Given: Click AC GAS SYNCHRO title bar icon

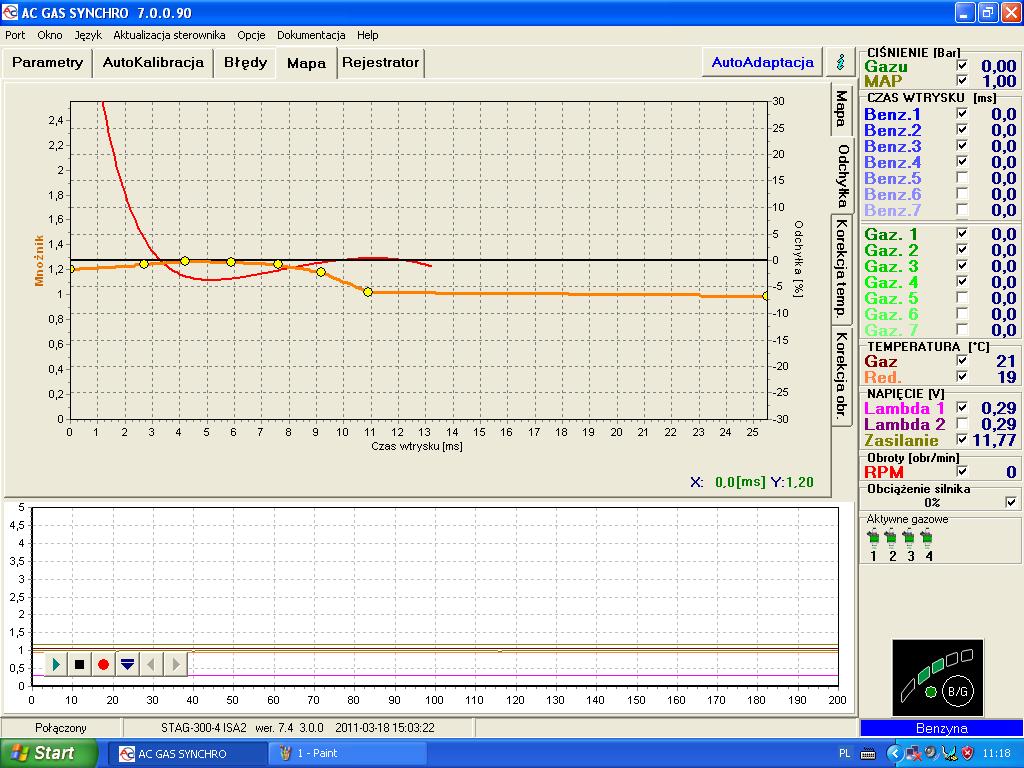Looking at the screenshot, I should [x=10, y=12].
